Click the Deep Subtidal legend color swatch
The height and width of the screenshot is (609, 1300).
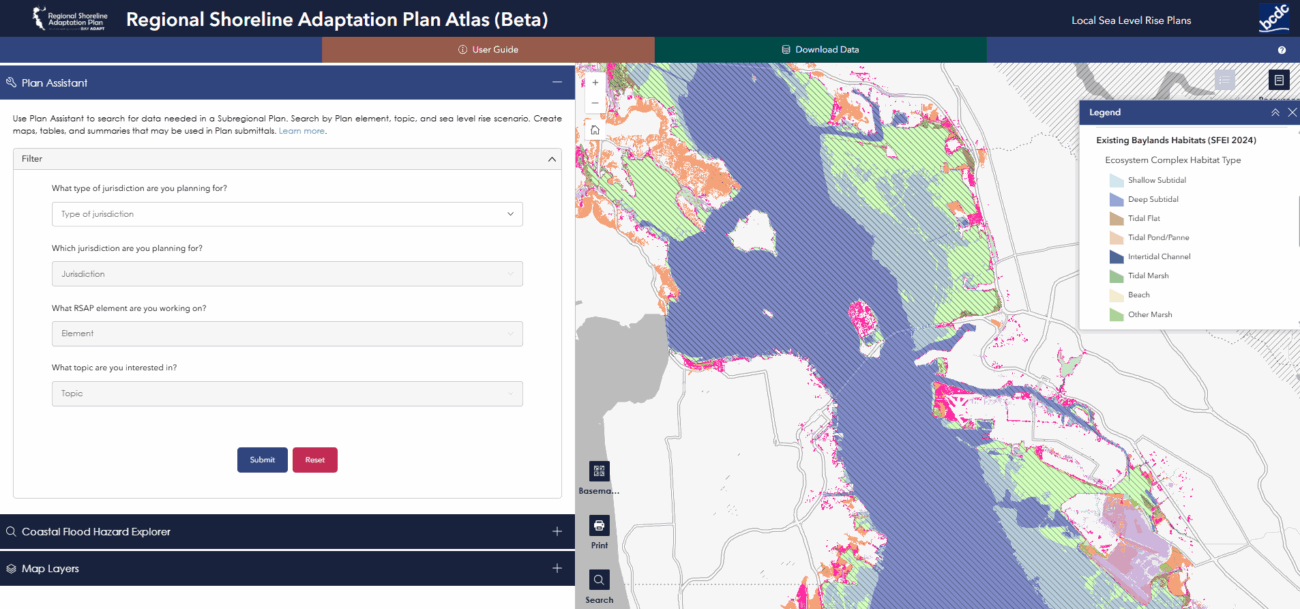click(1116, 200)
